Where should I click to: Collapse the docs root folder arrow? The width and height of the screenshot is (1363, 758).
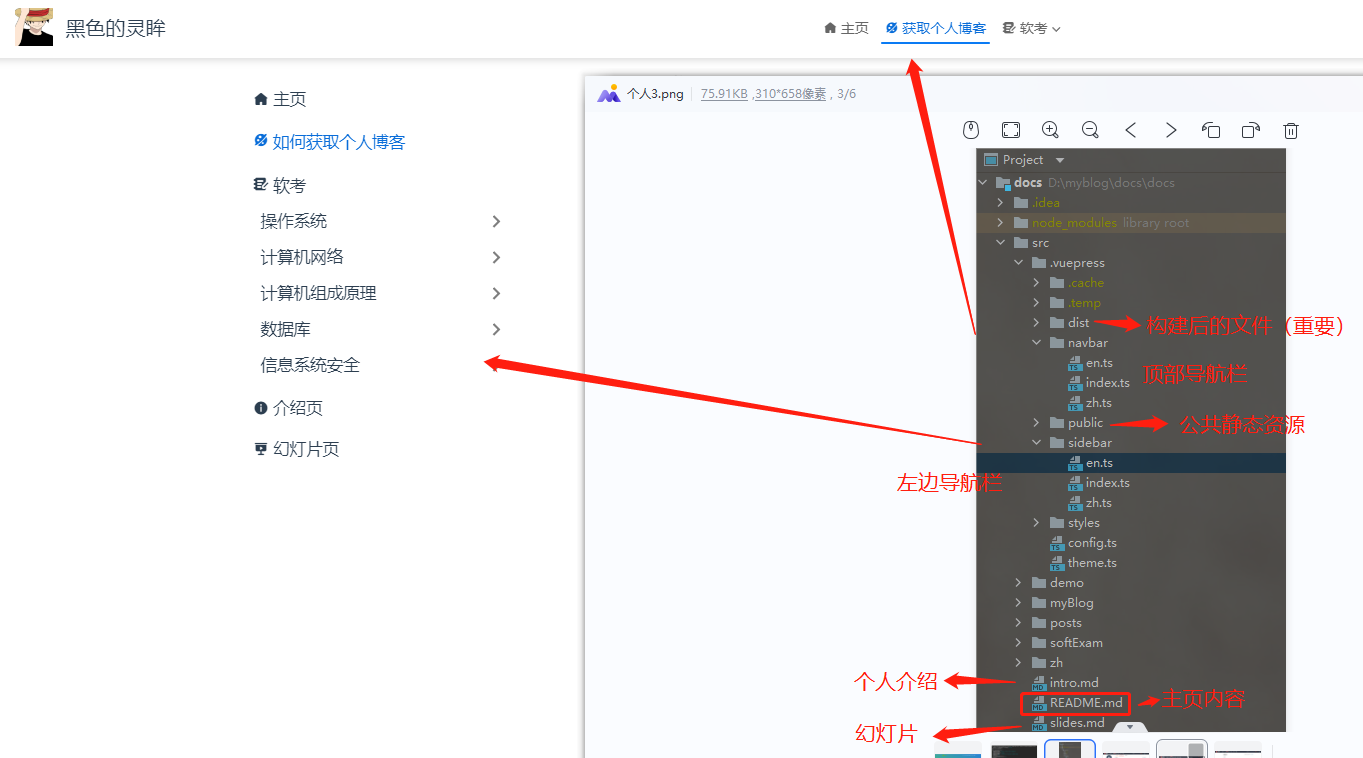pyautogui.click(x=983, y=183)
